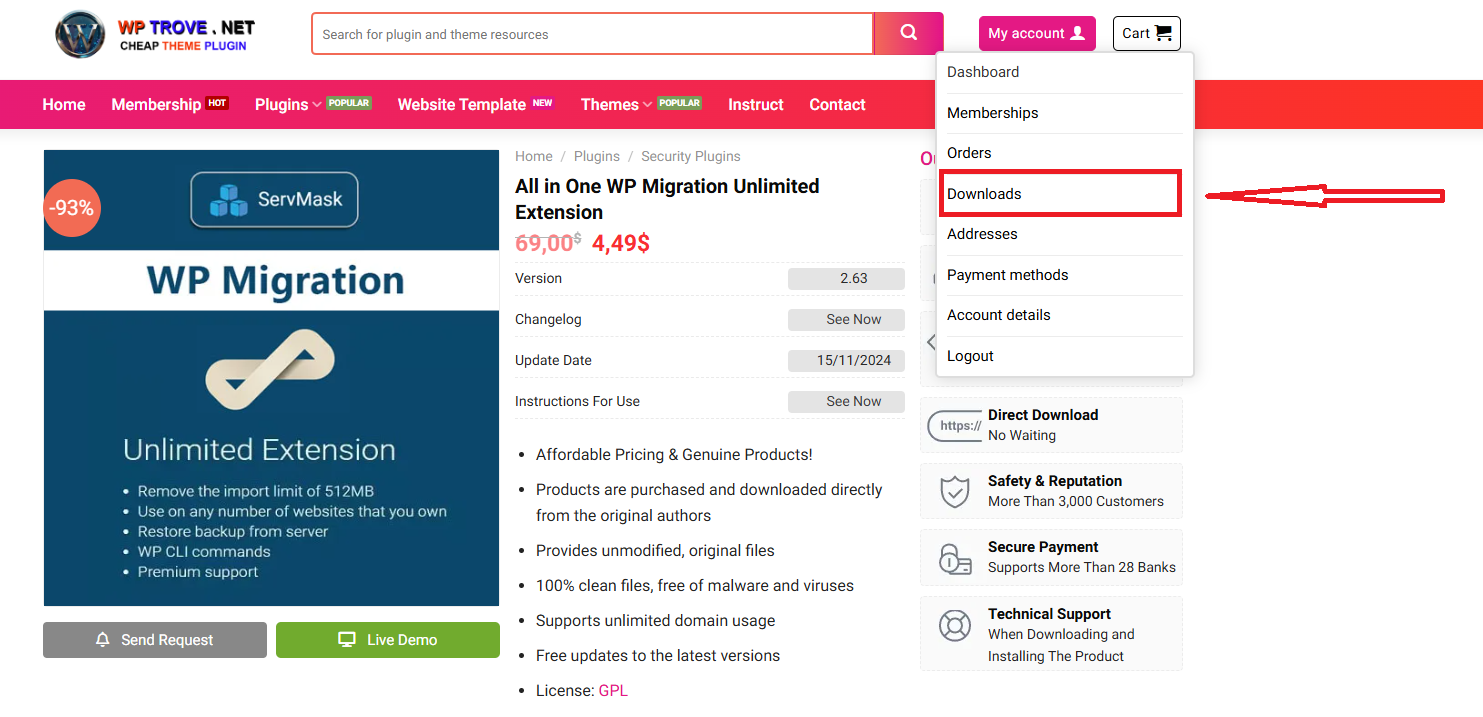Select Downloads from the account menu

984,194
